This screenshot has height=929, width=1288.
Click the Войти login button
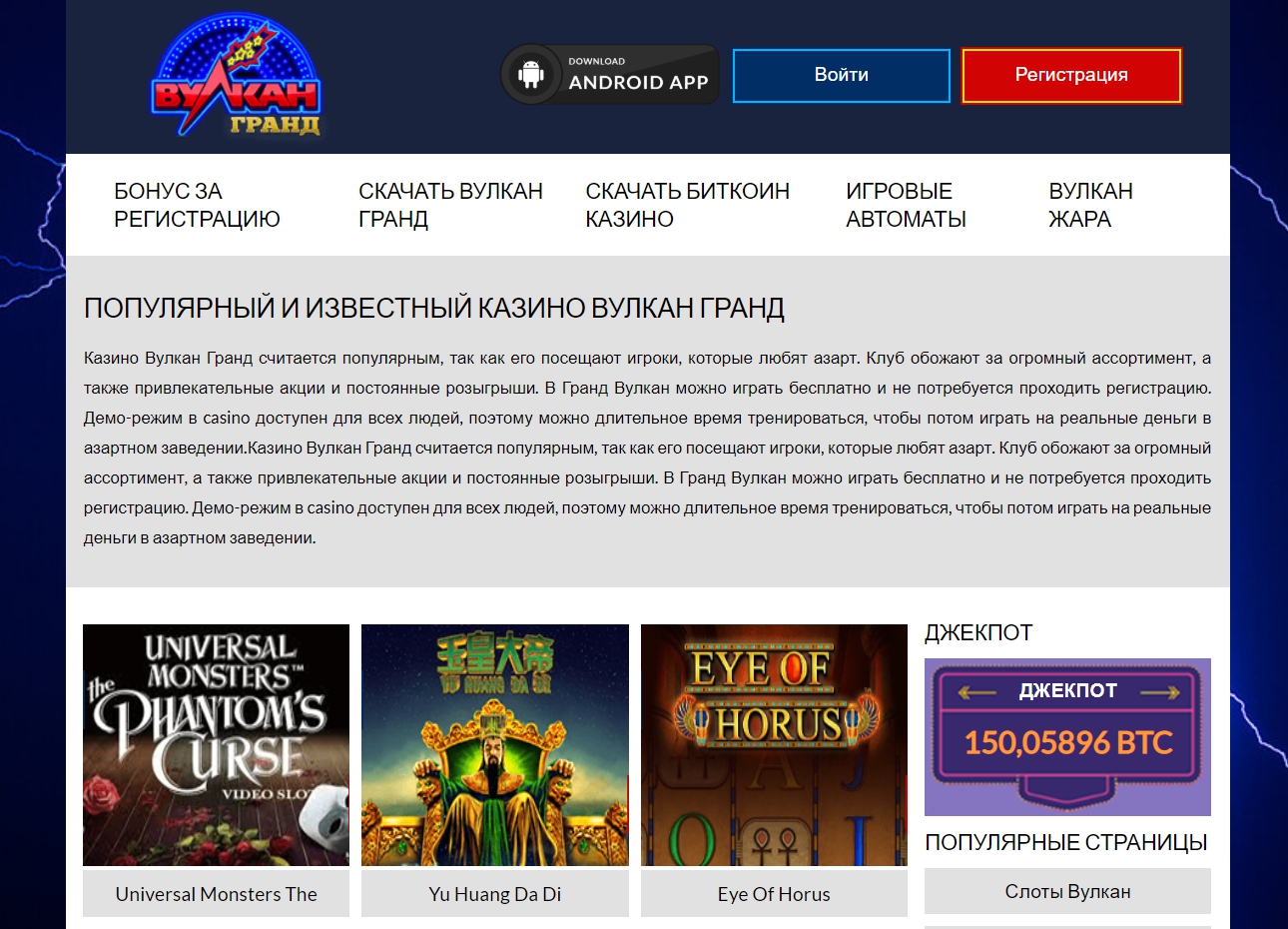(841, 75)
